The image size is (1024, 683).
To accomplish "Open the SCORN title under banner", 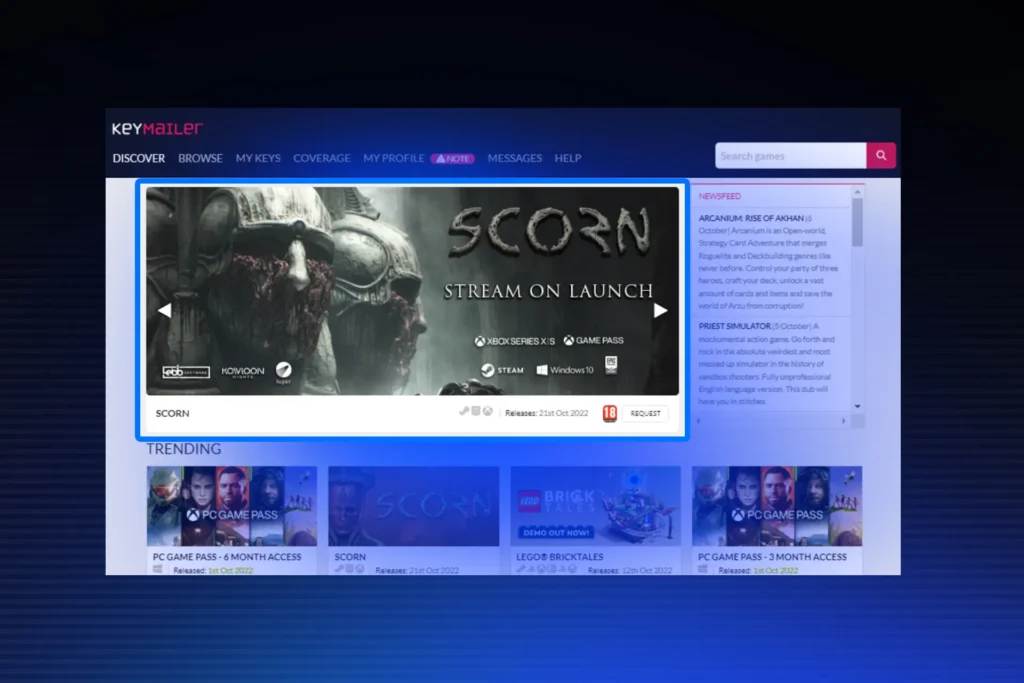I will [172, 413].
